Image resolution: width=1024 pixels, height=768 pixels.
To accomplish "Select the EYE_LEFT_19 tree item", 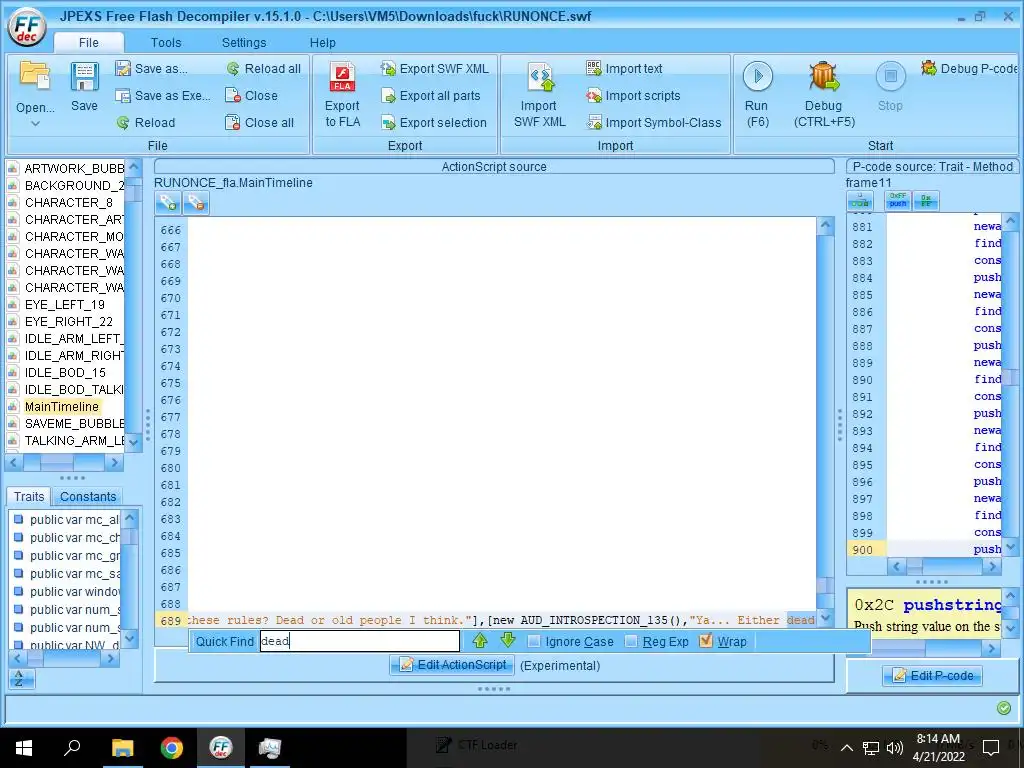I will (x=65, y=304).
